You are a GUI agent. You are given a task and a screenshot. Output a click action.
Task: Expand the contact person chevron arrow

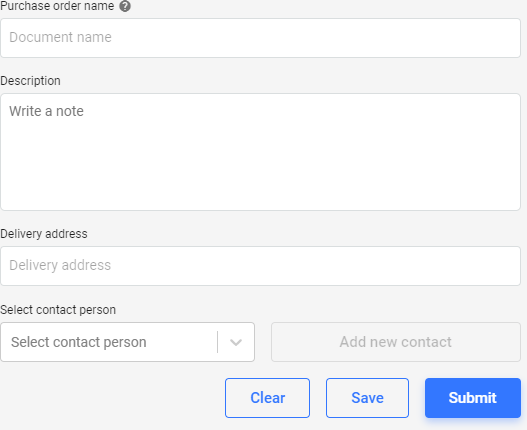(x=236, y=342)
